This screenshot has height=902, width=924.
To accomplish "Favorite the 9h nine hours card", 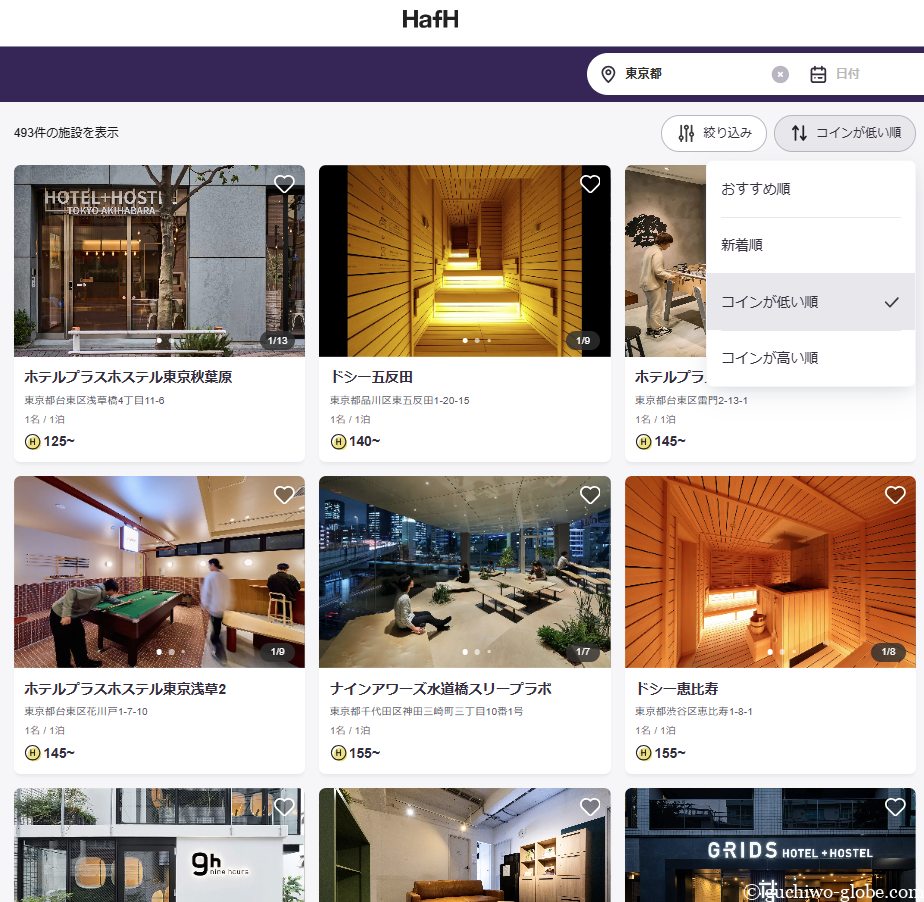I will tap(284, 807).
